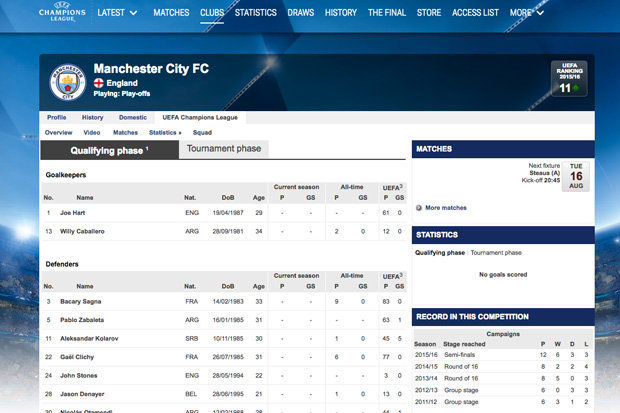
Task: Click the Manchester City club crest
Action: click(70, 82)
